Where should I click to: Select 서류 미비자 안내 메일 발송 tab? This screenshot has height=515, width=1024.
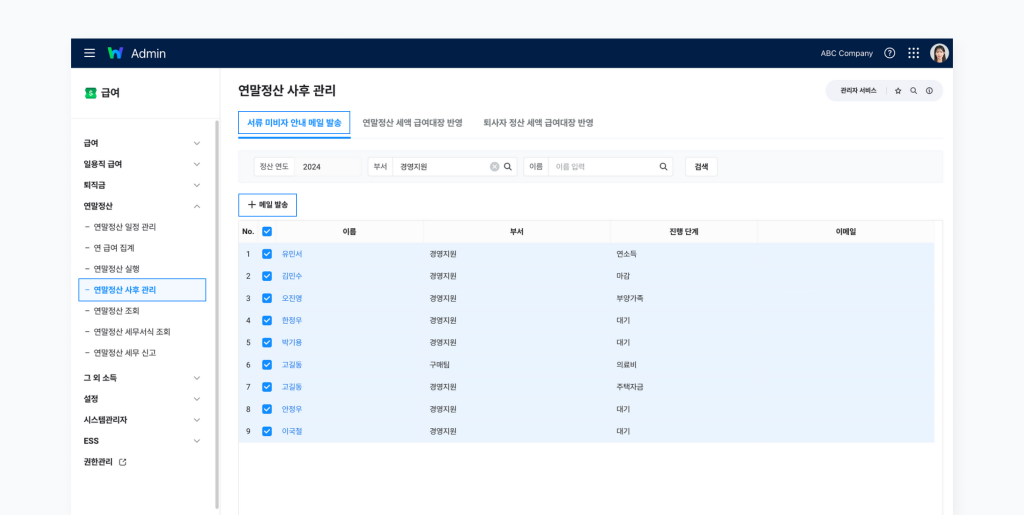(x=294, y=123)
